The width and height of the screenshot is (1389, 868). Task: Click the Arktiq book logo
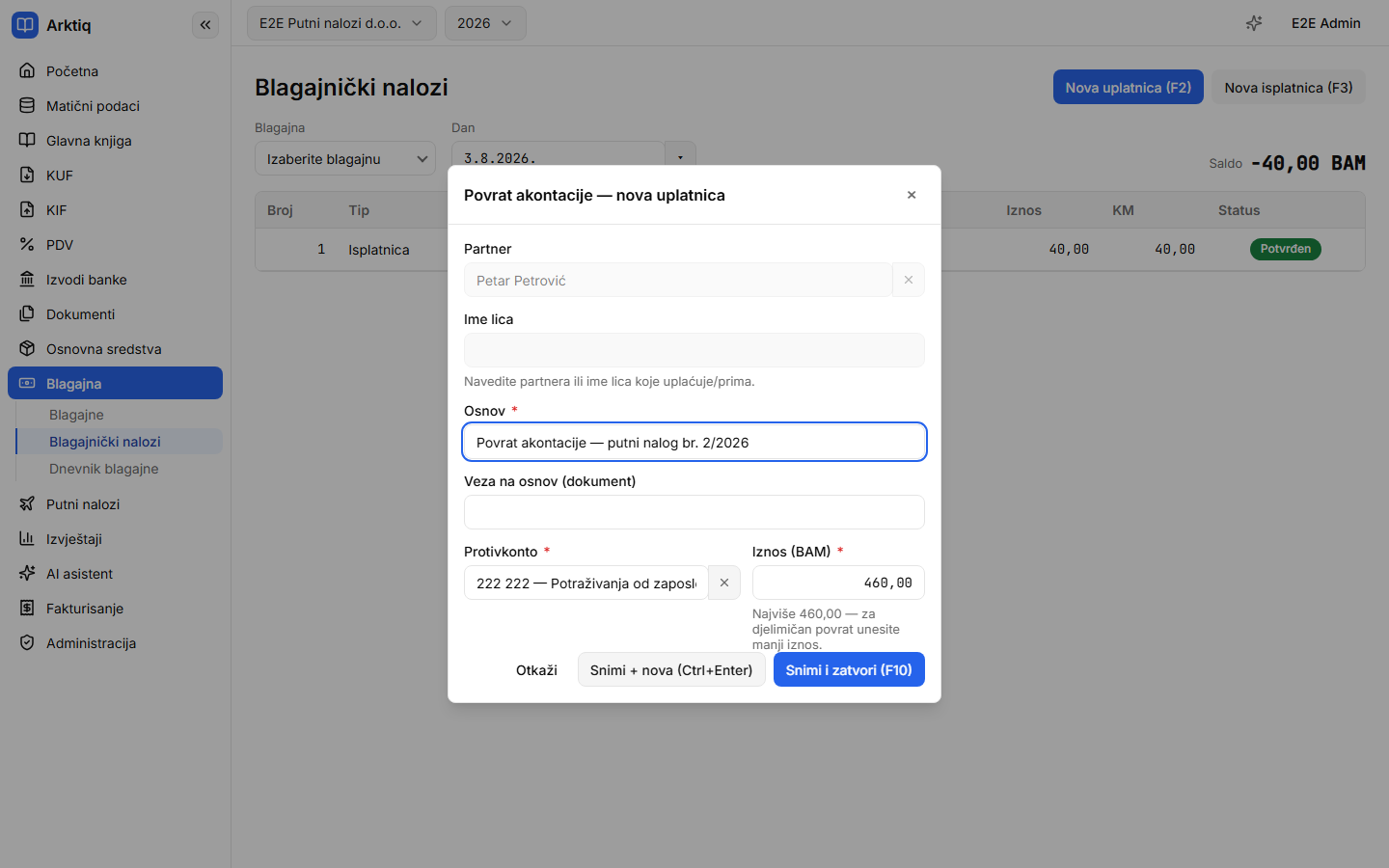pos(25,25)
